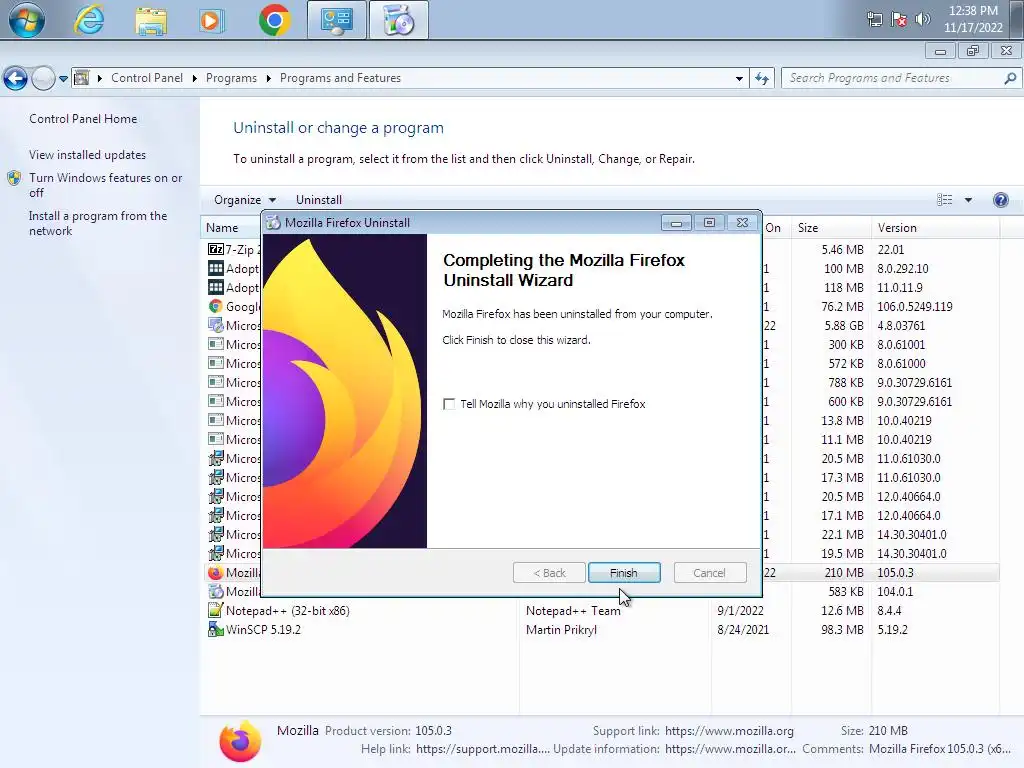Launch Google Chrome from the taskbar
The image size is (1024, 768).
pyautogui.click(x=274, y=20)
